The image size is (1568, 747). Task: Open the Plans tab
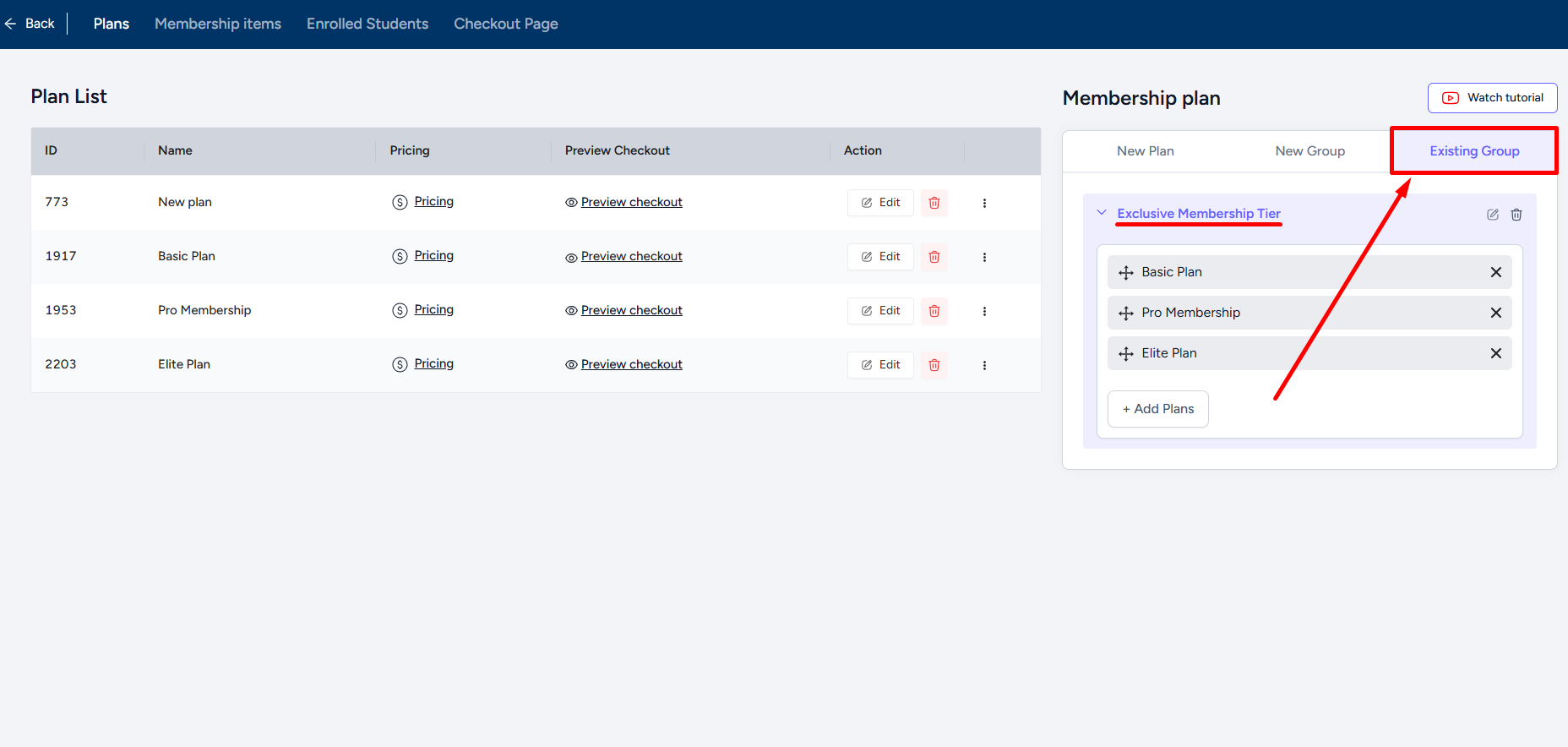pos(112,24)
